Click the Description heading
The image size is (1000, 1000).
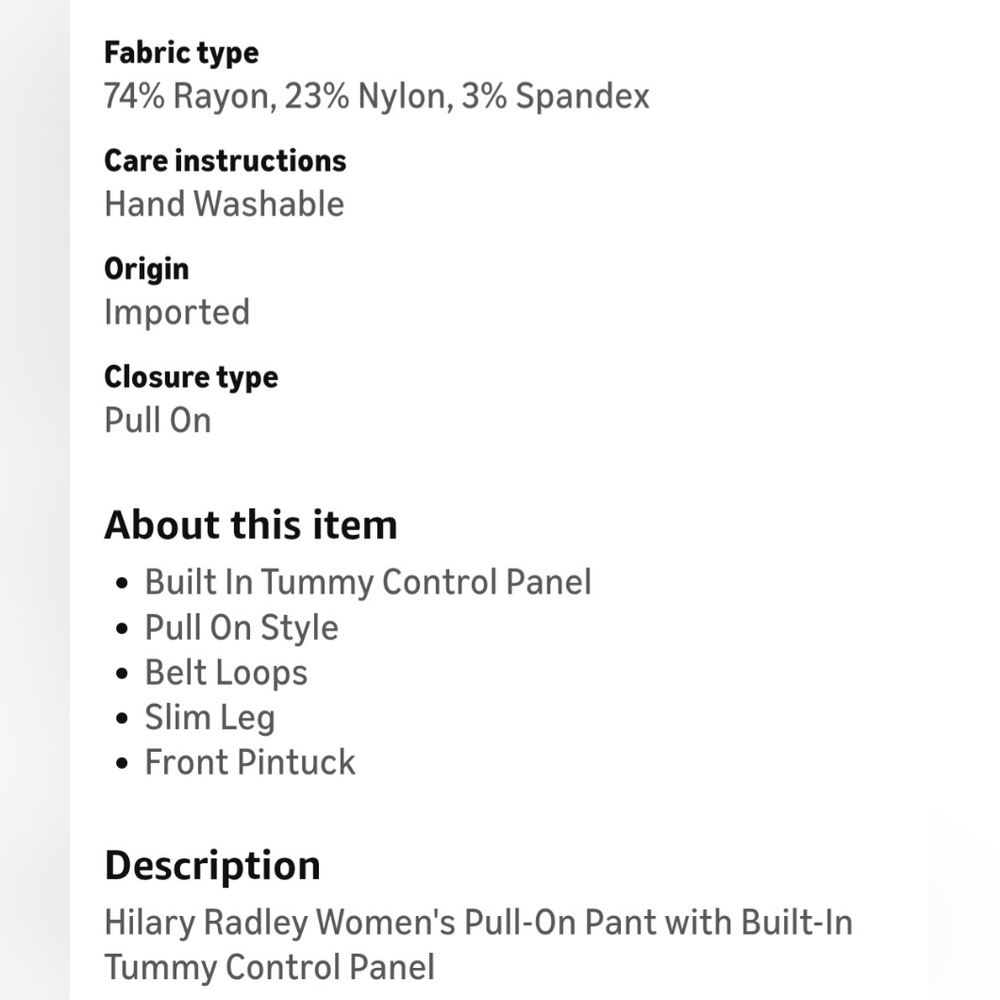click(212, 866)
